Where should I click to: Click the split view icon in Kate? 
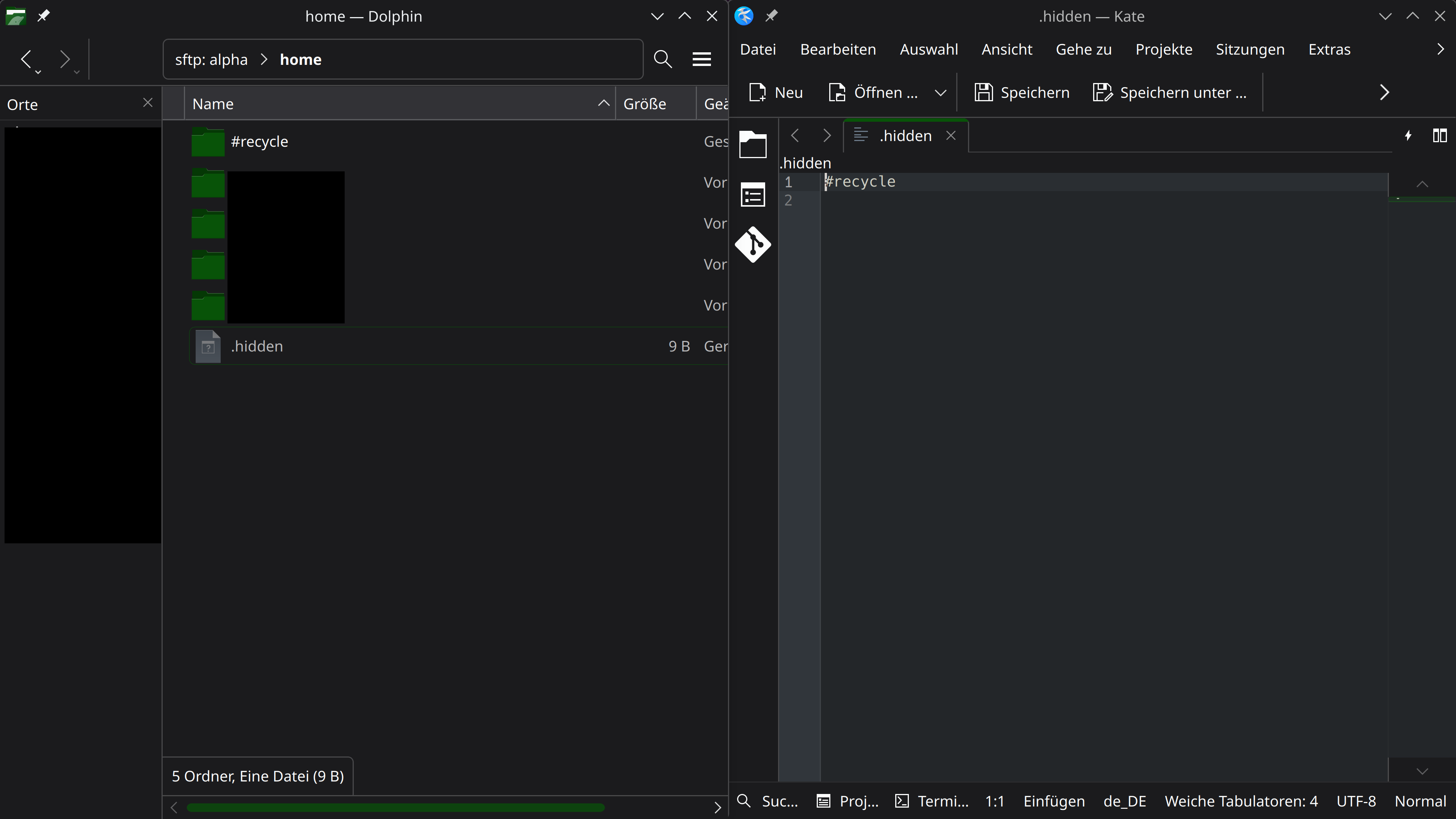tap(1439, 136)
